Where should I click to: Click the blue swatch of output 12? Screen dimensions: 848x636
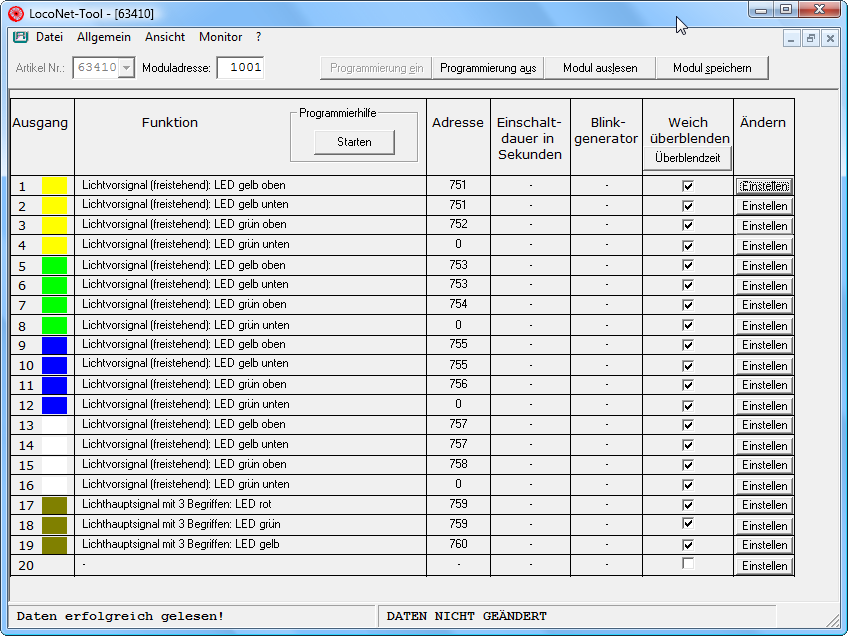(55, 405)
